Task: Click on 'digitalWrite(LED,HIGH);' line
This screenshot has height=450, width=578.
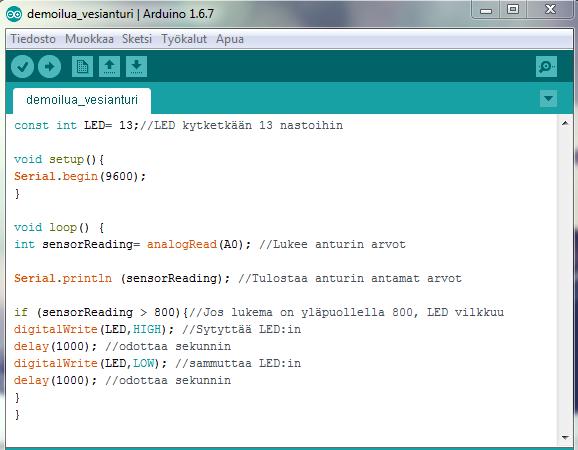Action: click(94, 329)
